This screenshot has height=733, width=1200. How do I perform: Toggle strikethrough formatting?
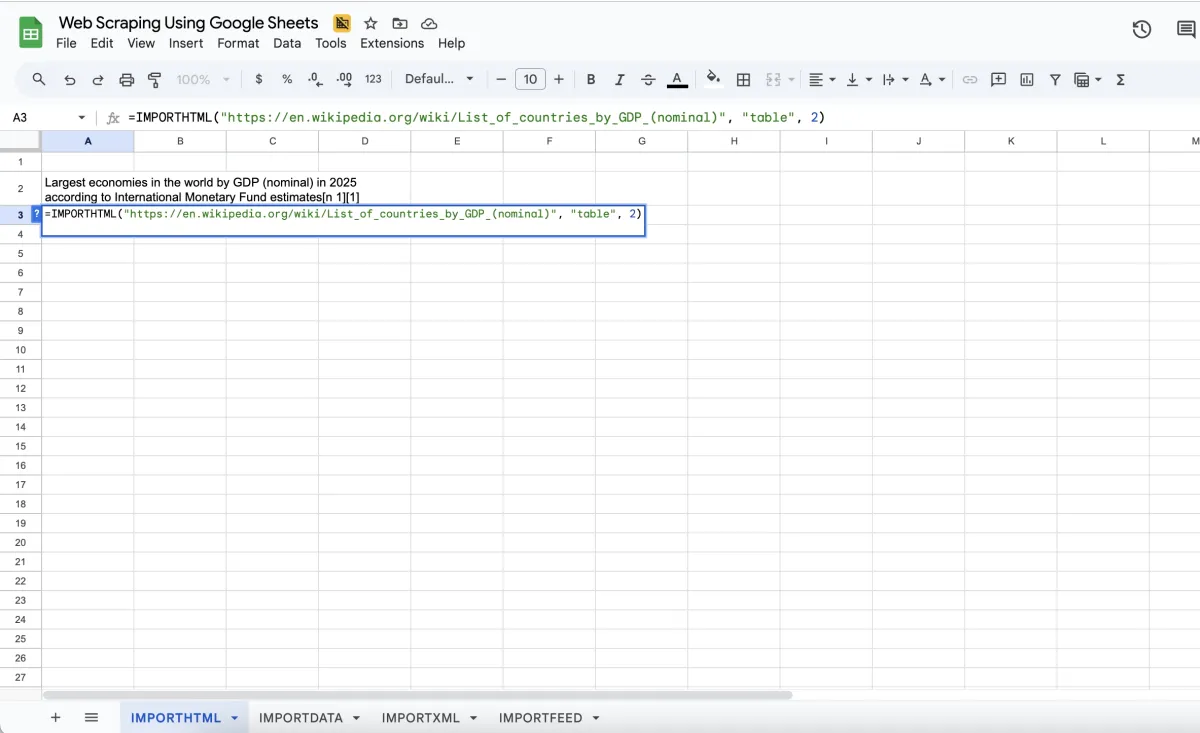648,79
